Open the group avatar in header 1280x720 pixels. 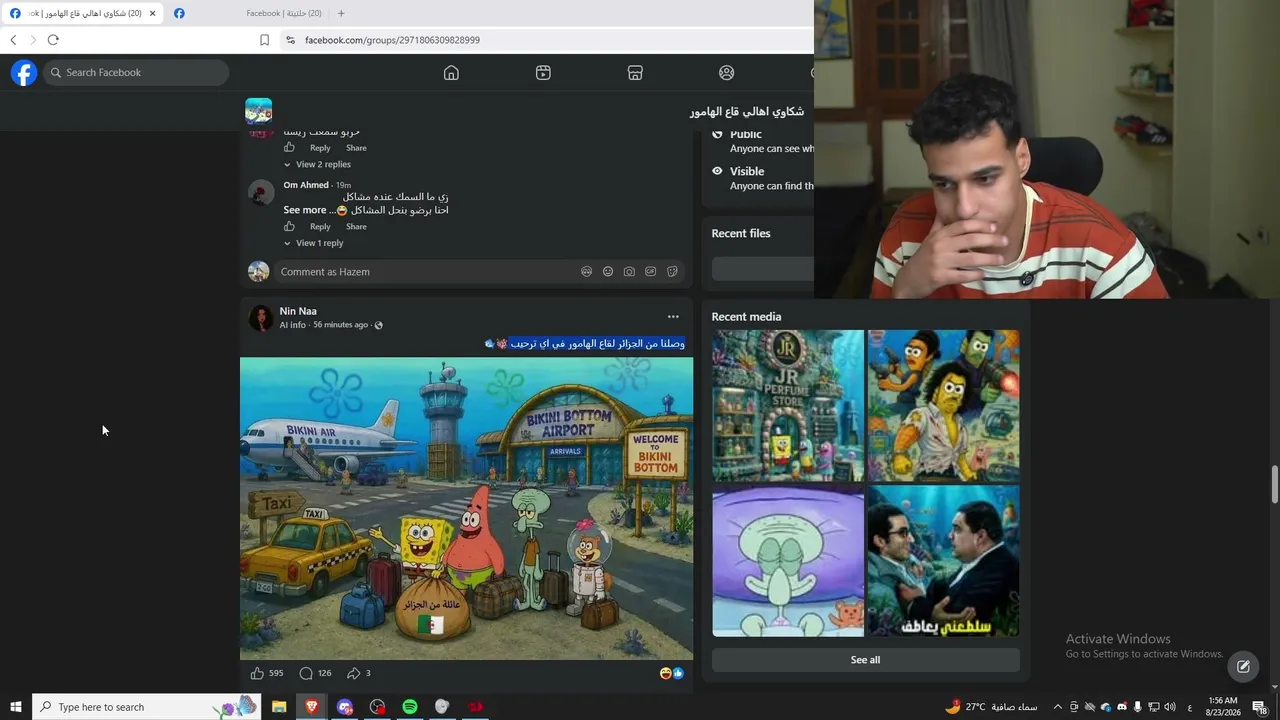coord(259,111)
